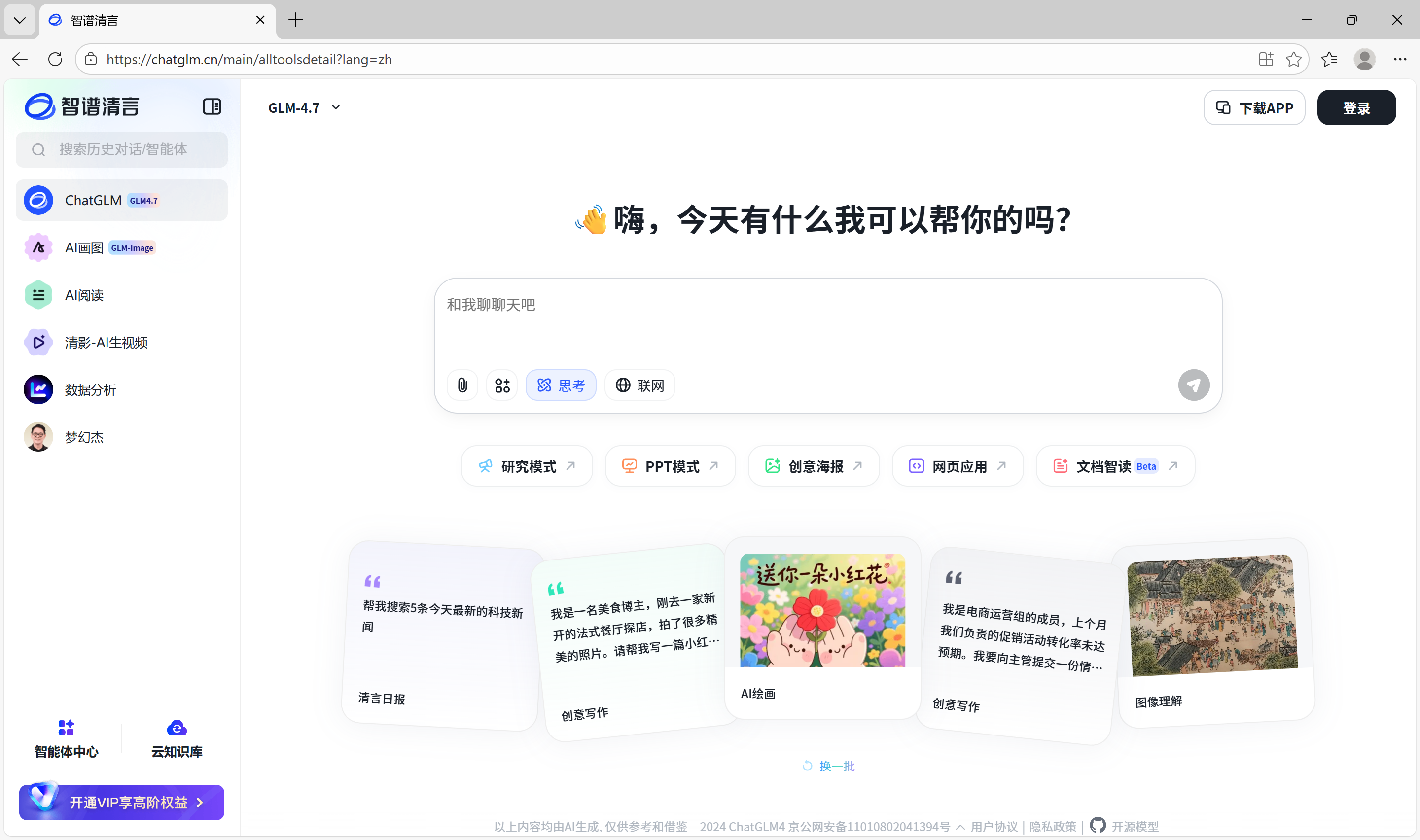Select the AI阅读 reading tool
Viewport: 1420px width, 840px height.
(83, 294)
